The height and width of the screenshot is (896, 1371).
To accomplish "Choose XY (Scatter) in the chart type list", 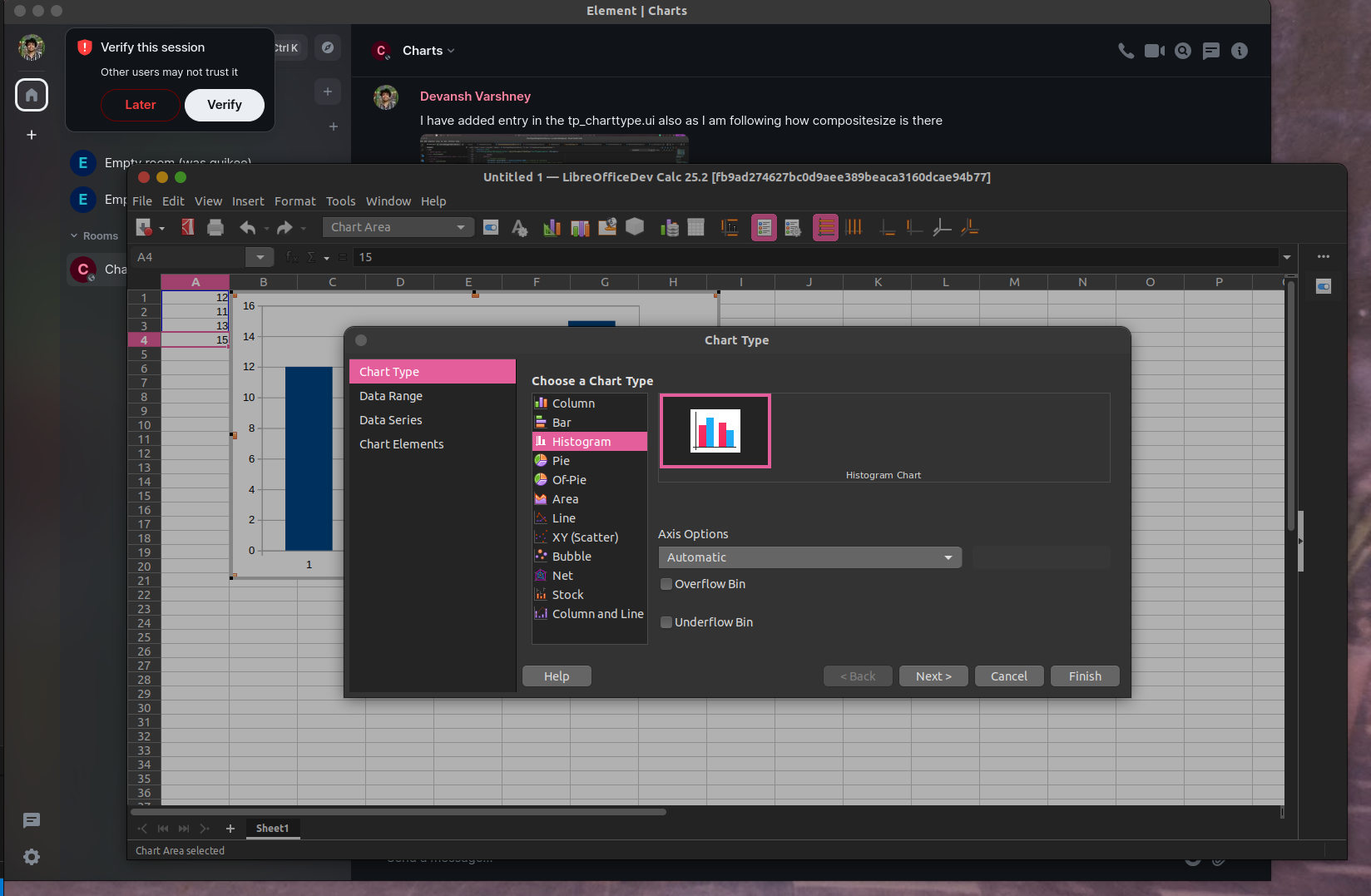I will tap(590, 537).
